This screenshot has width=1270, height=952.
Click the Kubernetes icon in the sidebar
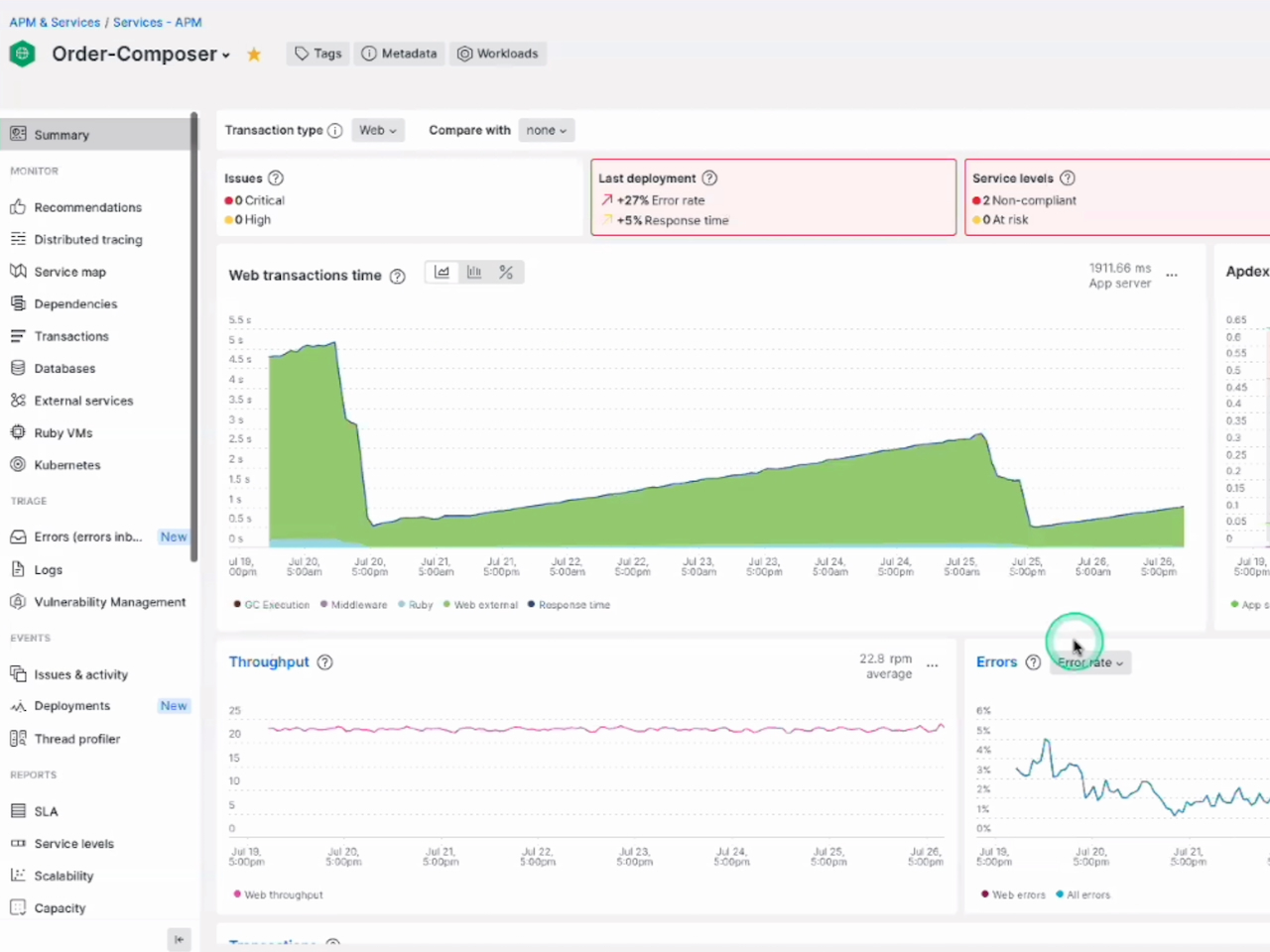tap(18, 464)
